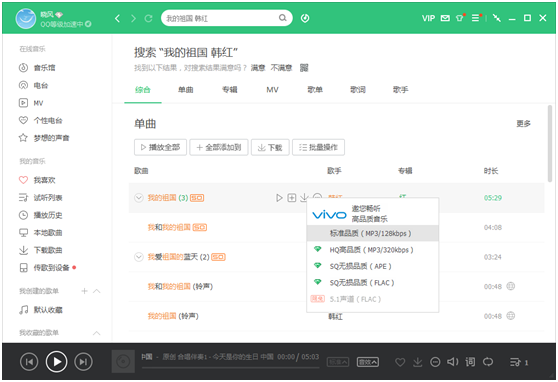Viewport: 558px width, 382px height.
Task: Add 我的祖国 (3) to playlist with plus icon
Action: [x=291, y=198]
